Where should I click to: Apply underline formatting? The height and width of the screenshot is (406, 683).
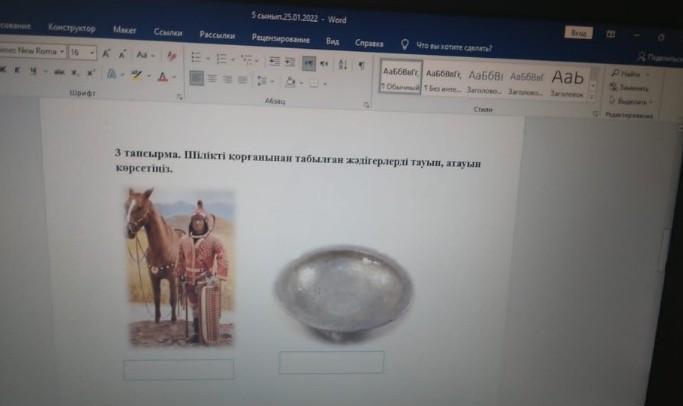[x=33, y=71]
